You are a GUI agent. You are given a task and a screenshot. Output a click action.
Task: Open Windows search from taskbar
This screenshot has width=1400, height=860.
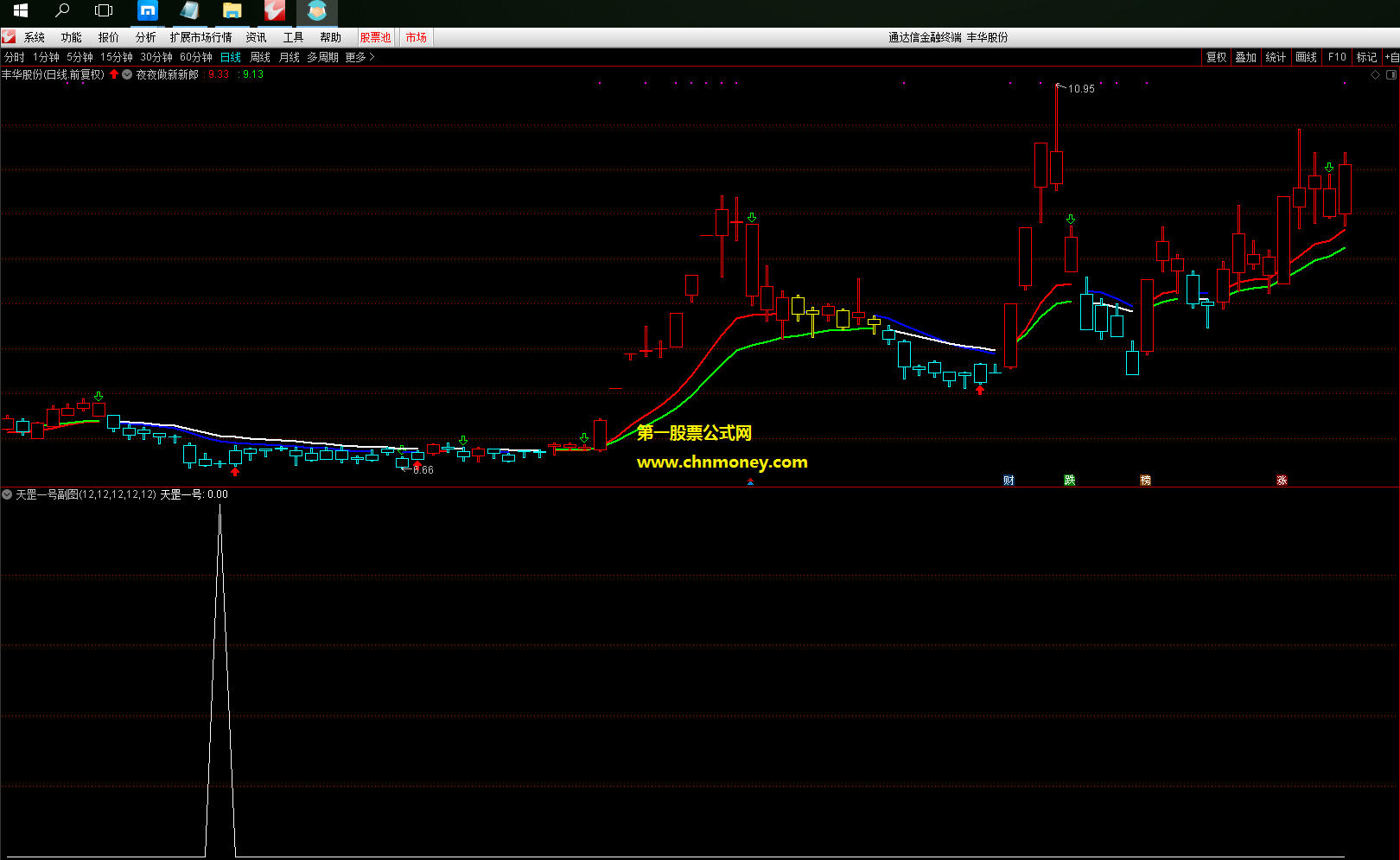[x=62, y=11]
